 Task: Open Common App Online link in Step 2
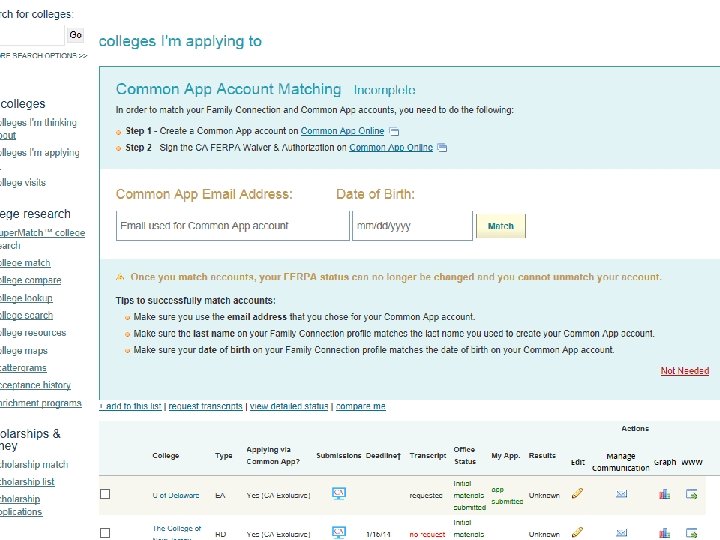pyautogui.click(x=391, y=147)
